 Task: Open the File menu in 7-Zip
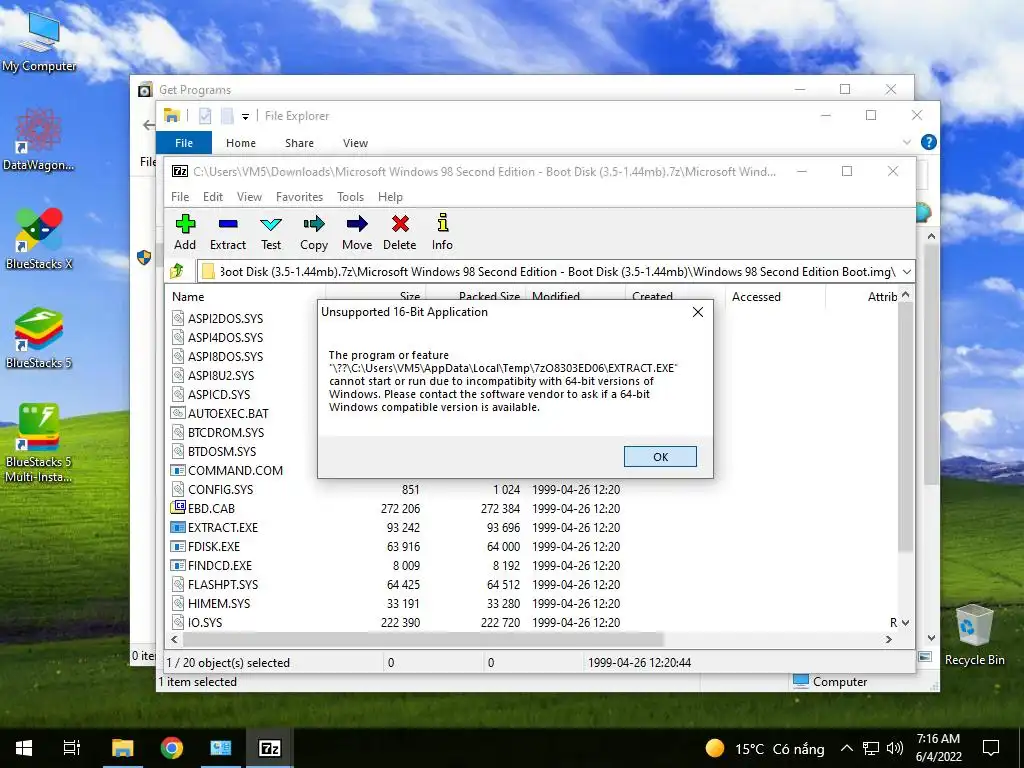pyautogui.click(x=180, y=197)
